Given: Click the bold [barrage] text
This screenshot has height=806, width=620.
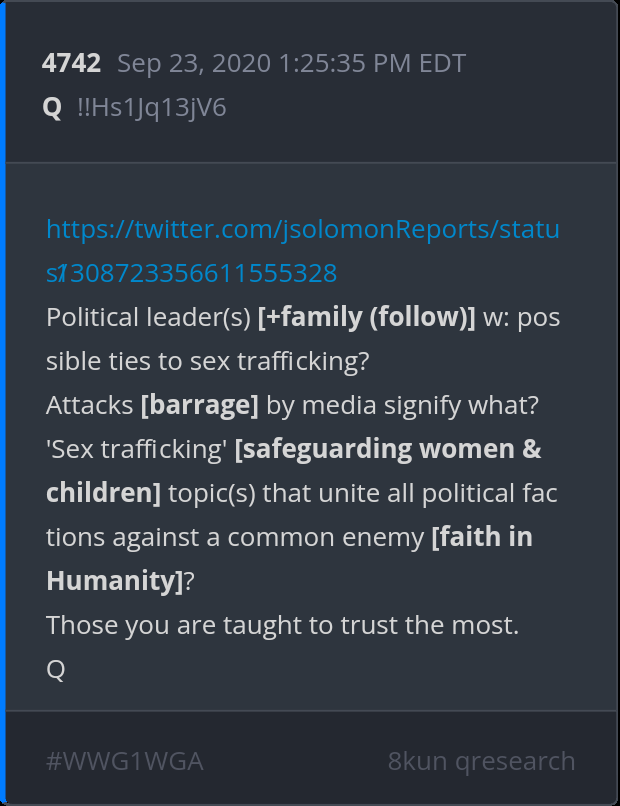Looking at the screenshot, I should click(x=200, y=405).
